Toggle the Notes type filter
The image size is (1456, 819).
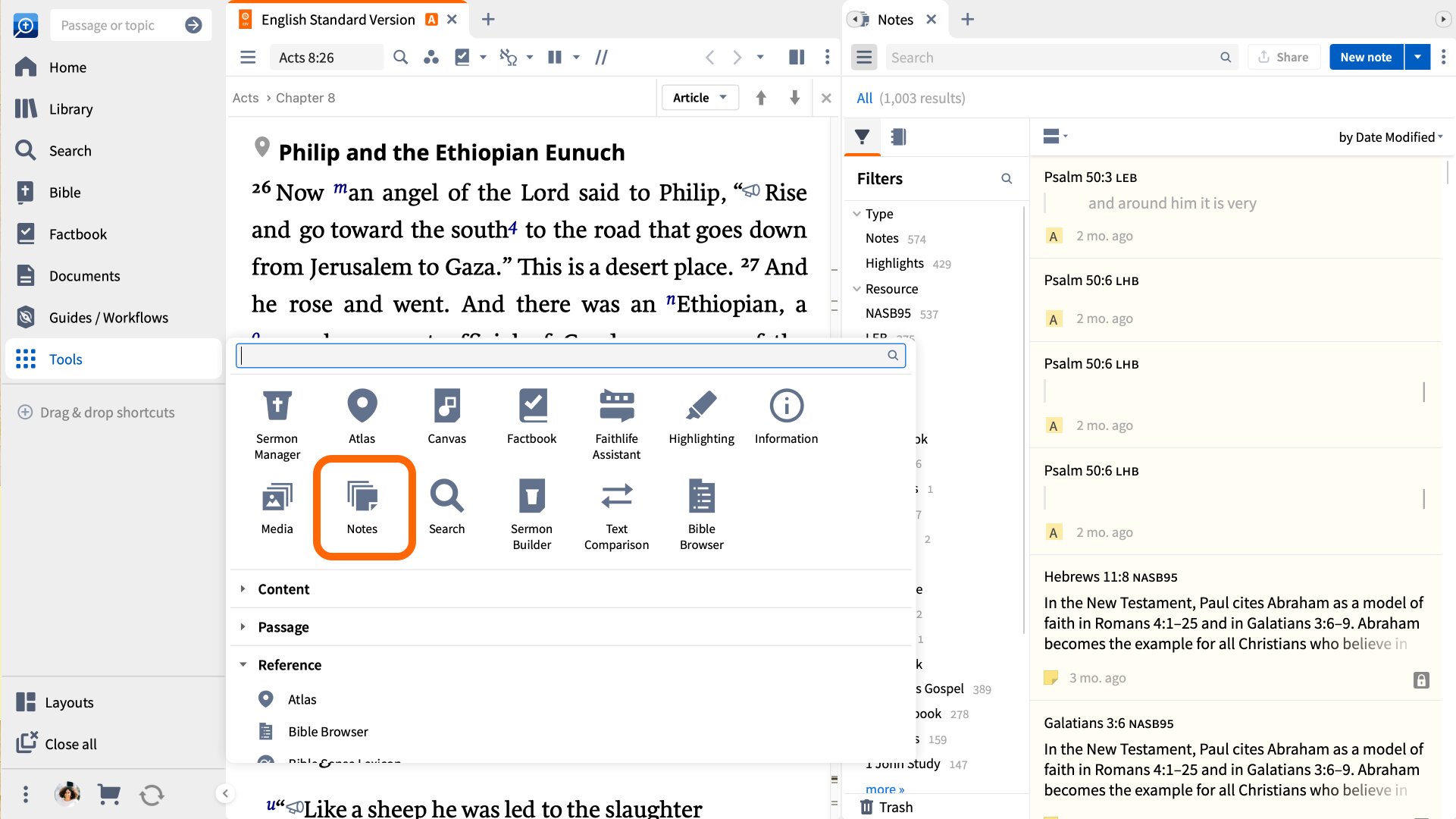[881, 237]
